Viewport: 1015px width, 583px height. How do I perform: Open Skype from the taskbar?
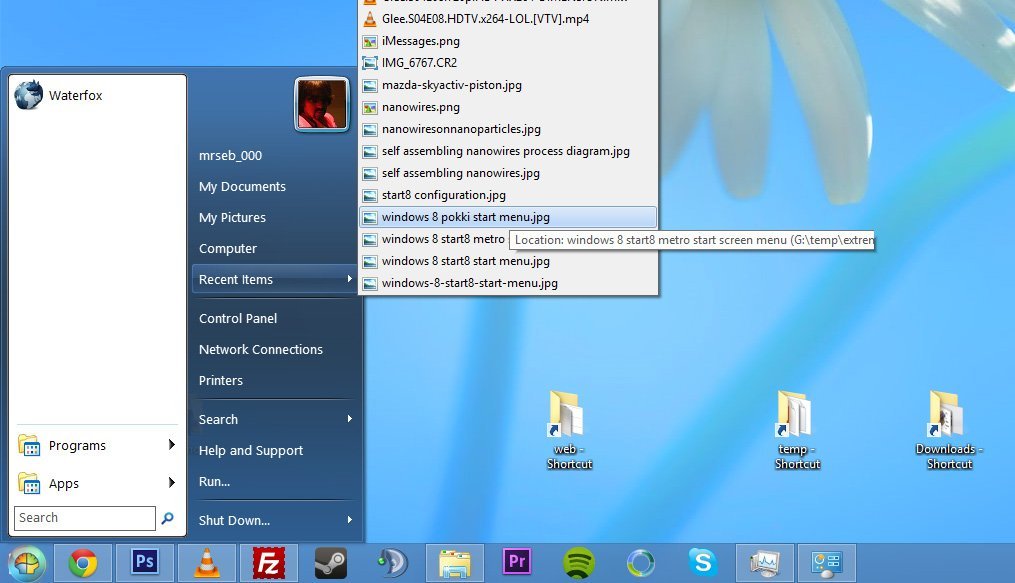[x=703, y=562]
